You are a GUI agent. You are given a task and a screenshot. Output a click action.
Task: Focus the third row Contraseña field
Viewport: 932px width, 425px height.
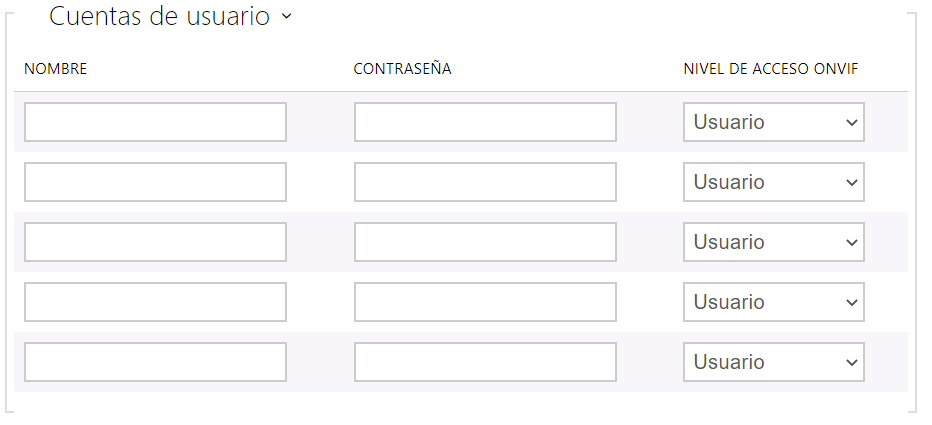point(485,242)
